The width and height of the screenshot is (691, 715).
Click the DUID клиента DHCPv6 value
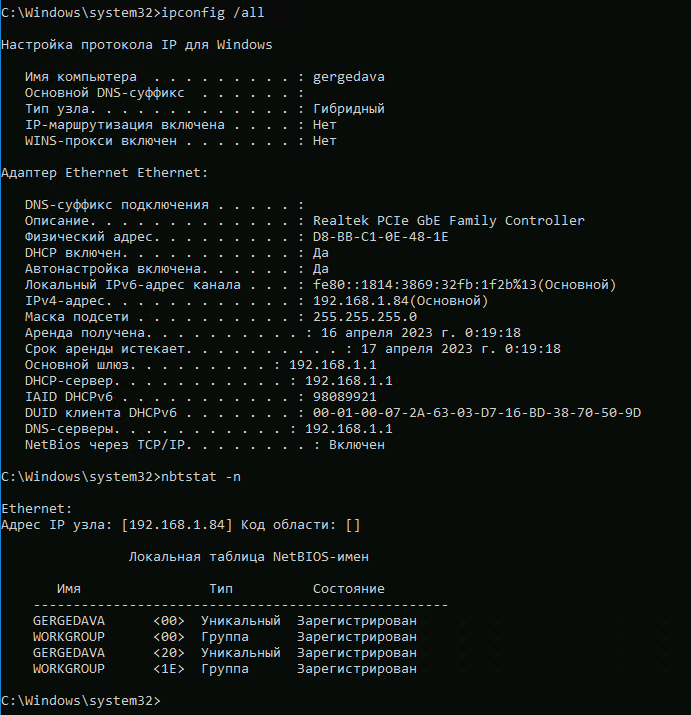(476, 413)
